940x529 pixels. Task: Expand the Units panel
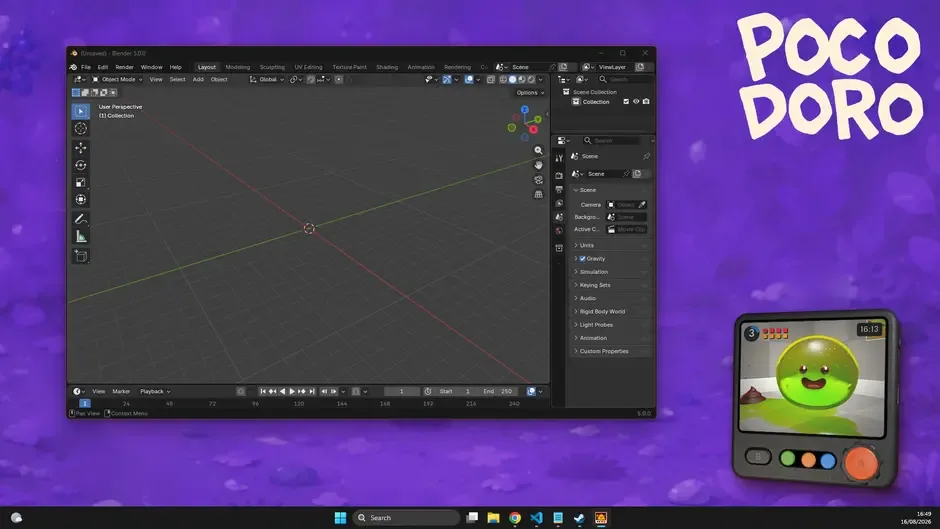[610, 245]
